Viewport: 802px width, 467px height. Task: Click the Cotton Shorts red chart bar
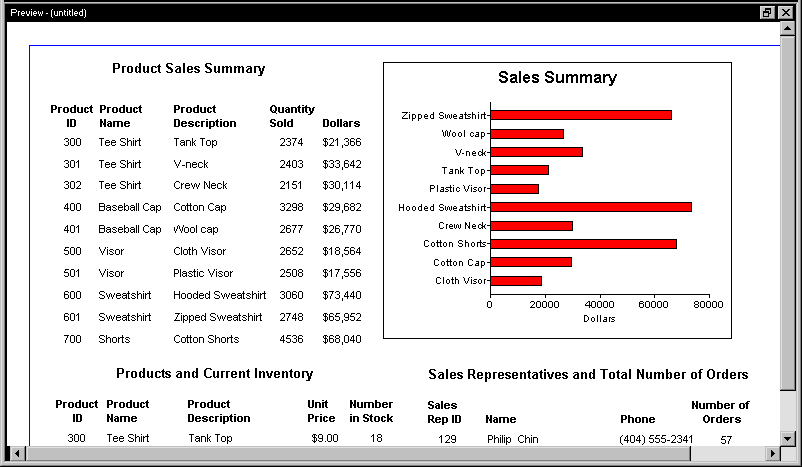[x=584, y=244]
